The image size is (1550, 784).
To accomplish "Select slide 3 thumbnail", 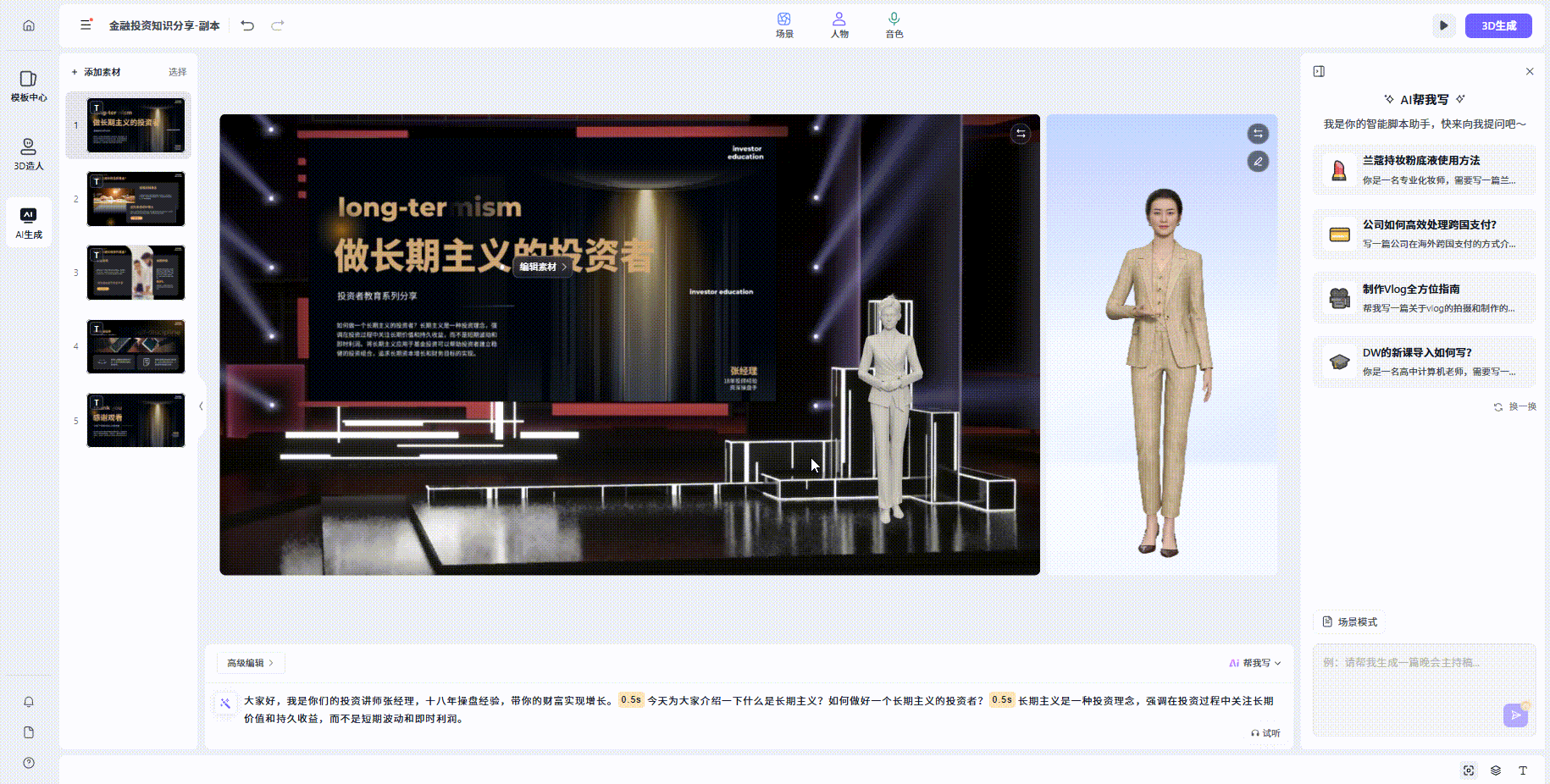I will (x=136, y=273).
